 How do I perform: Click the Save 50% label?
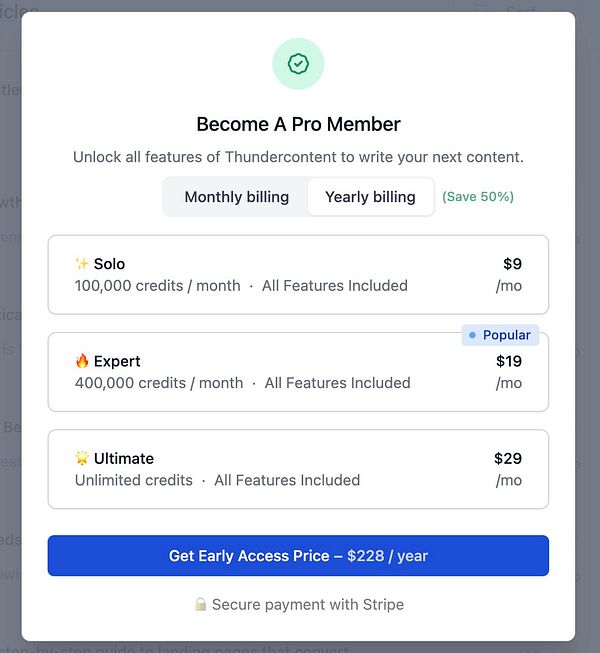tap(478, 197)
